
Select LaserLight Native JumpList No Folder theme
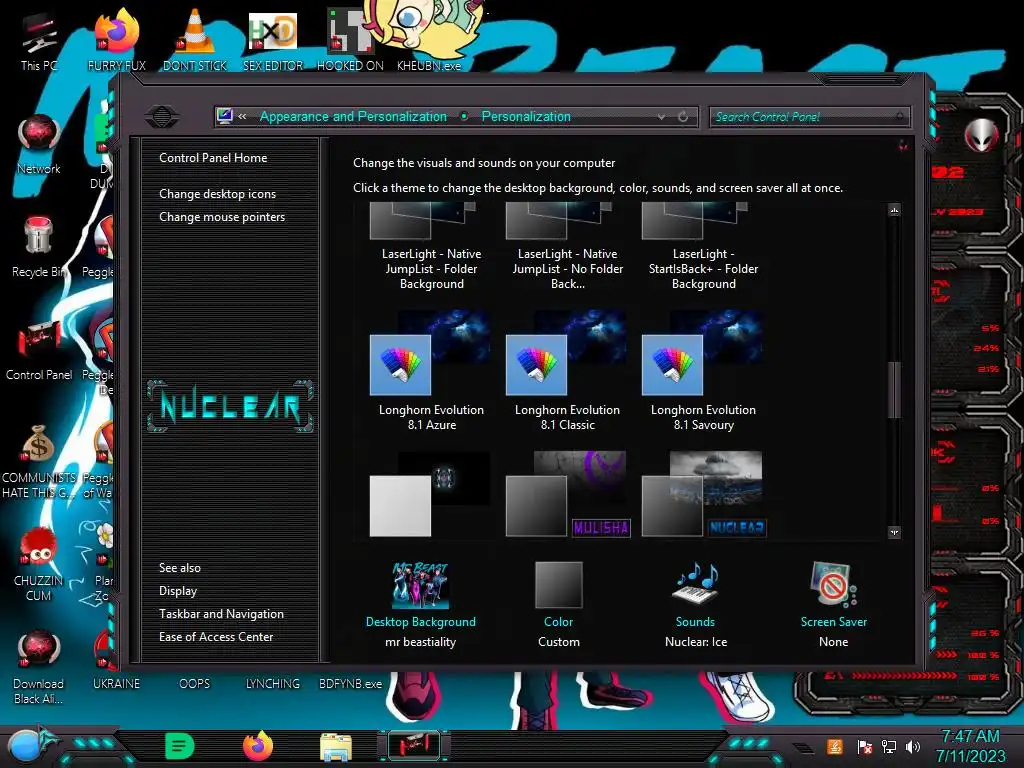click(567, 247)
